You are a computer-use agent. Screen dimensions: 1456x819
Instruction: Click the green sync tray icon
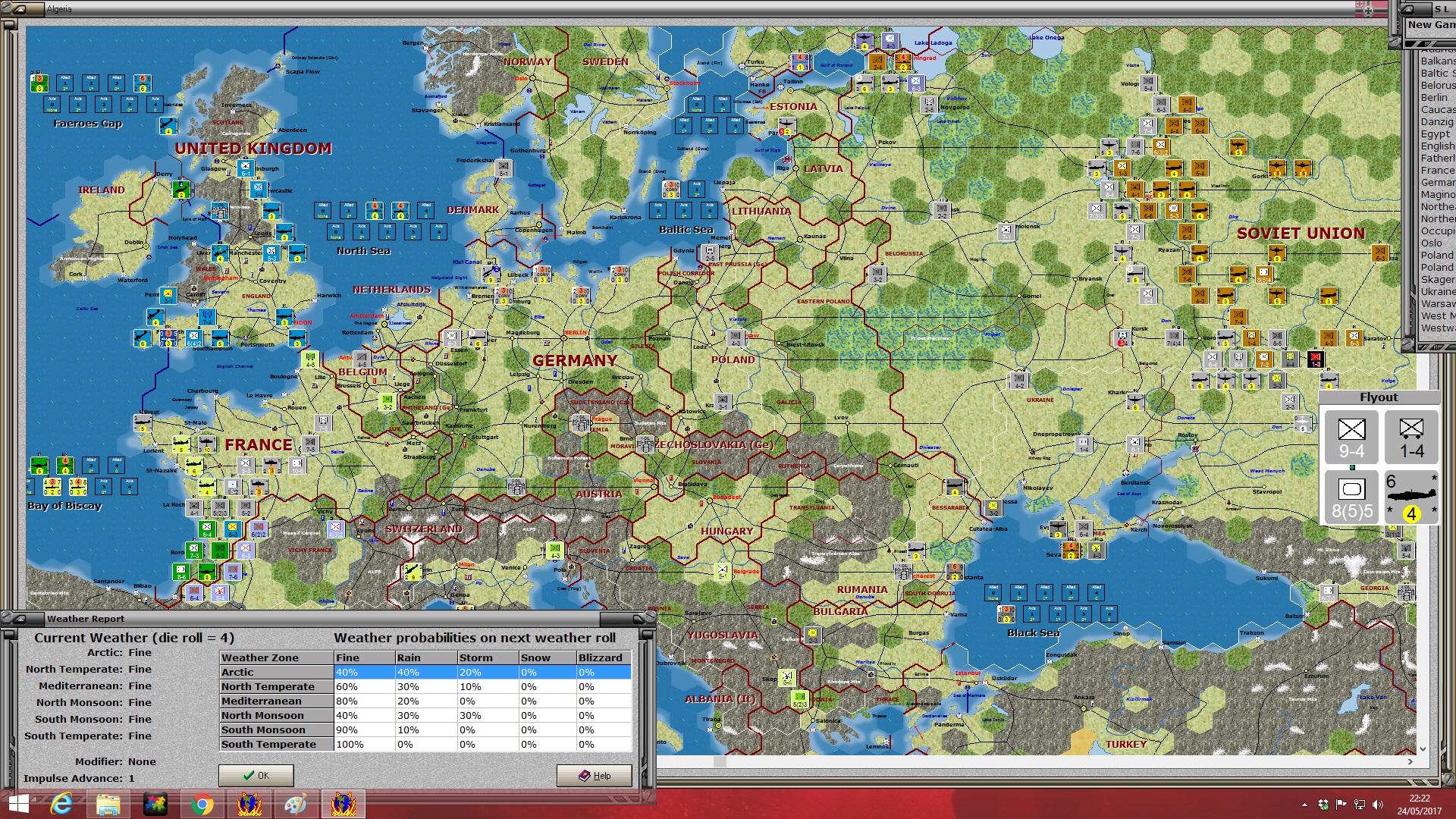[x=1323, y=805]
